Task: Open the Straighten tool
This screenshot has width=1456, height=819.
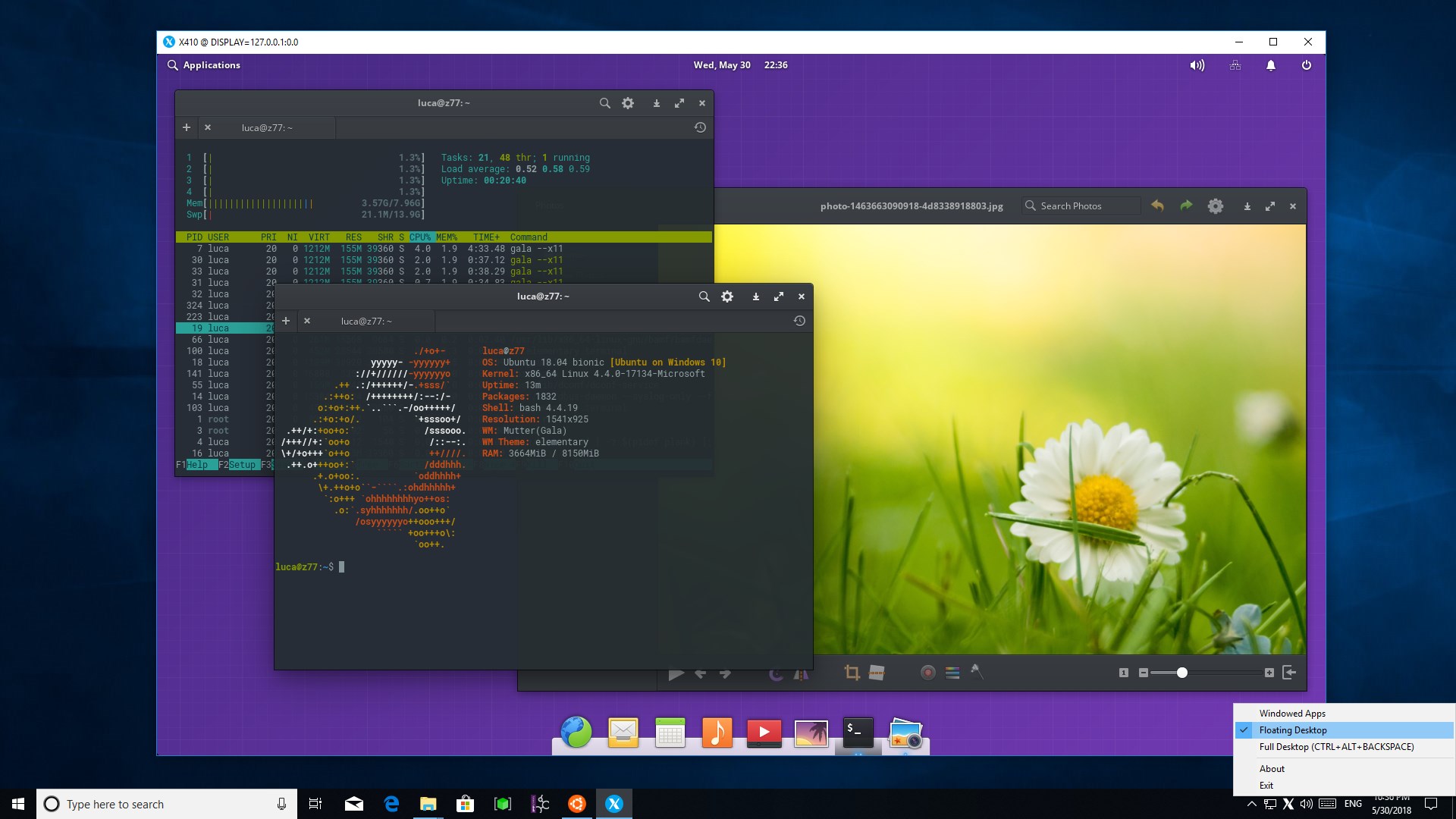Action: pos(876,673)
